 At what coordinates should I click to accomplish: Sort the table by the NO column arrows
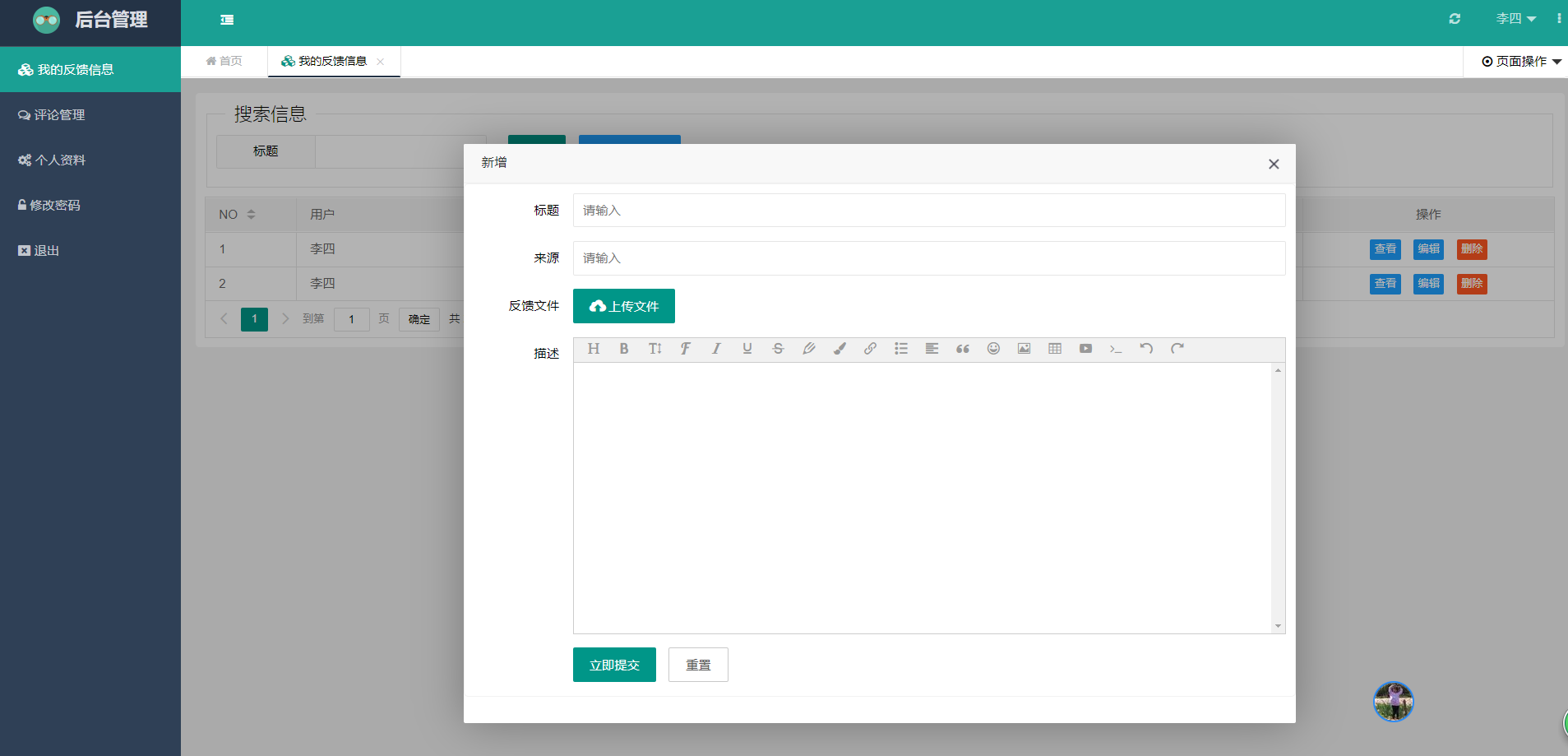click(251, 214)
